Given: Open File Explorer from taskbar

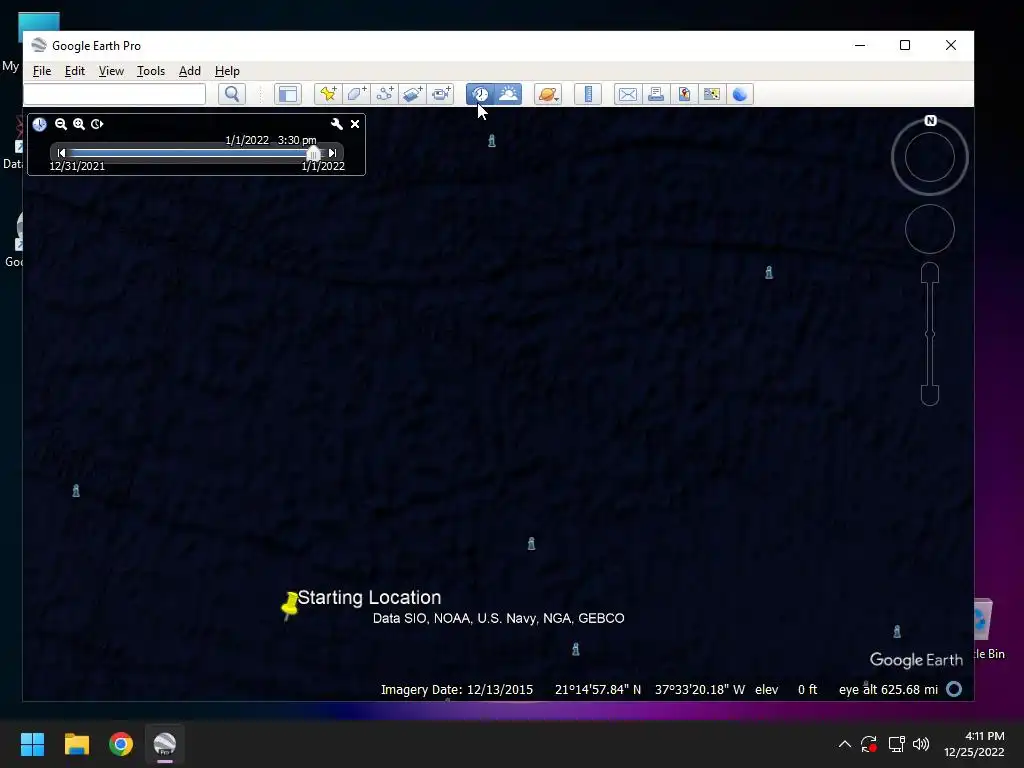Looking at the screenshot, I should click(x=76, y=744).
